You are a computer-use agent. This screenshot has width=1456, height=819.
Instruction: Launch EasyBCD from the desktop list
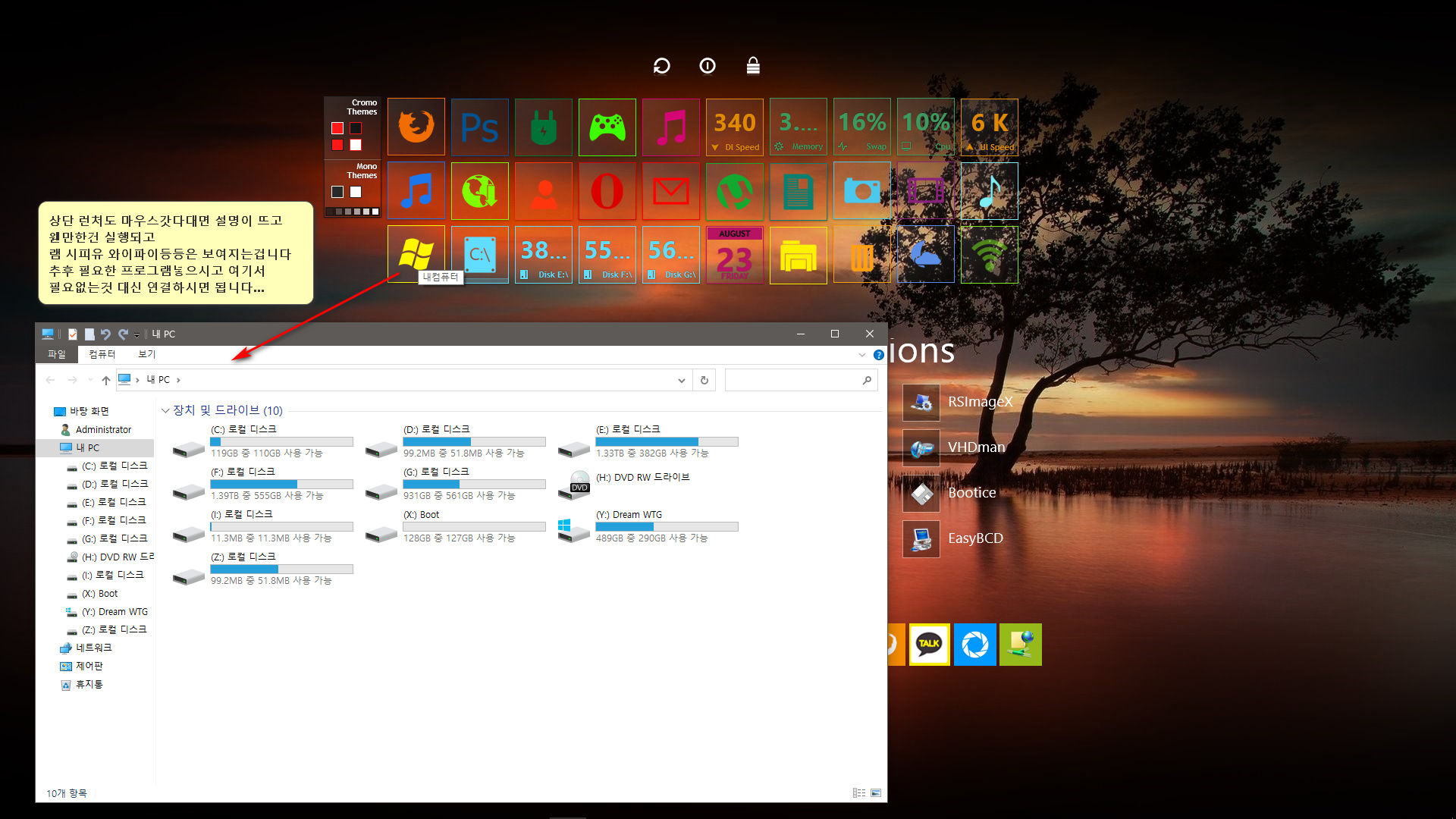click(953, 538)
